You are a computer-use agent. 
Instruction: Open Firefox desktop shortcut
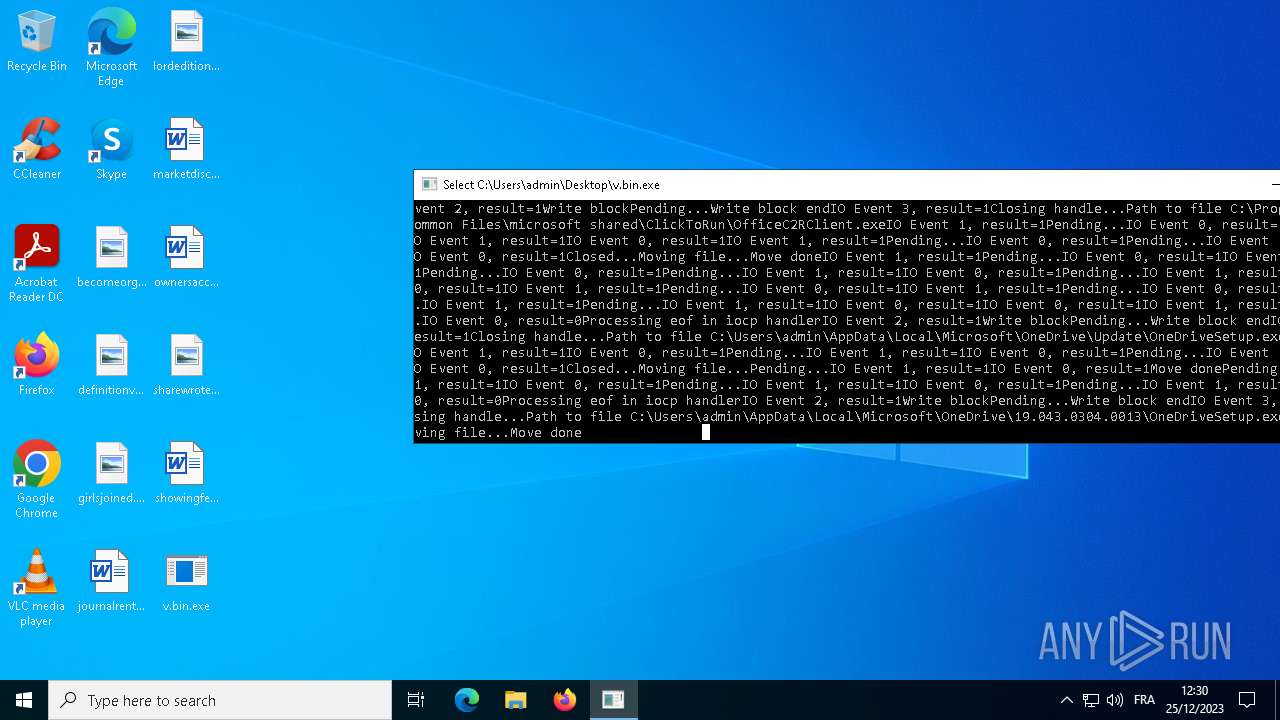click(x=37, y=366)
